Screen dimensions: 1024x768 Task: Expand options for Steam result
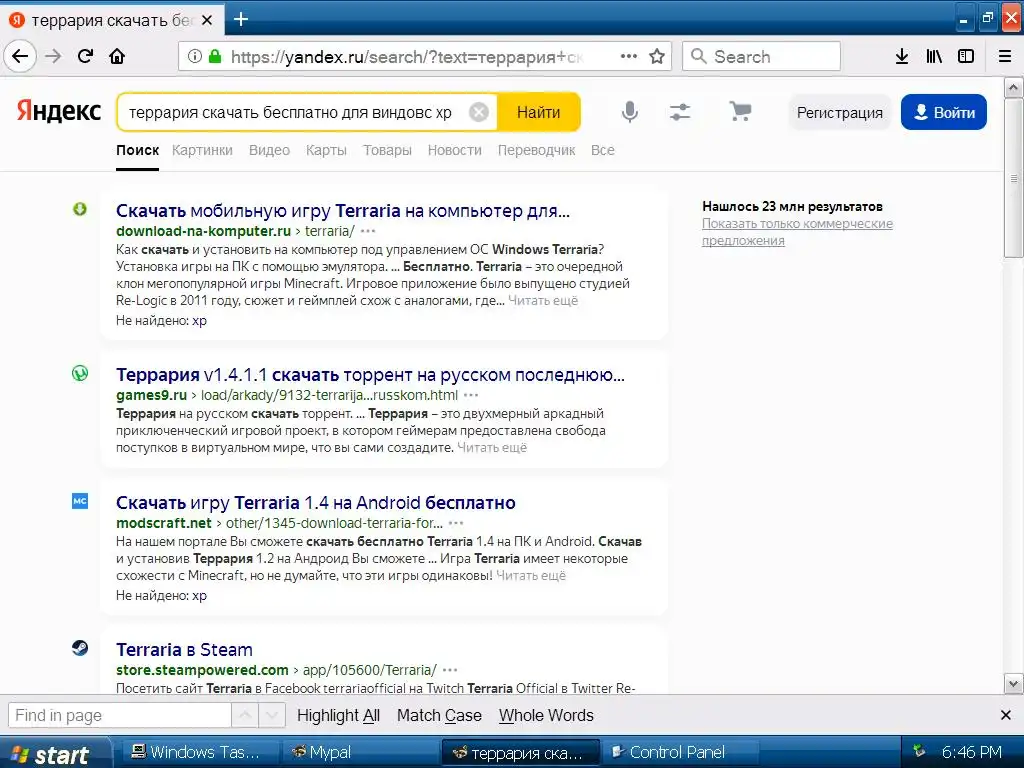450,670
